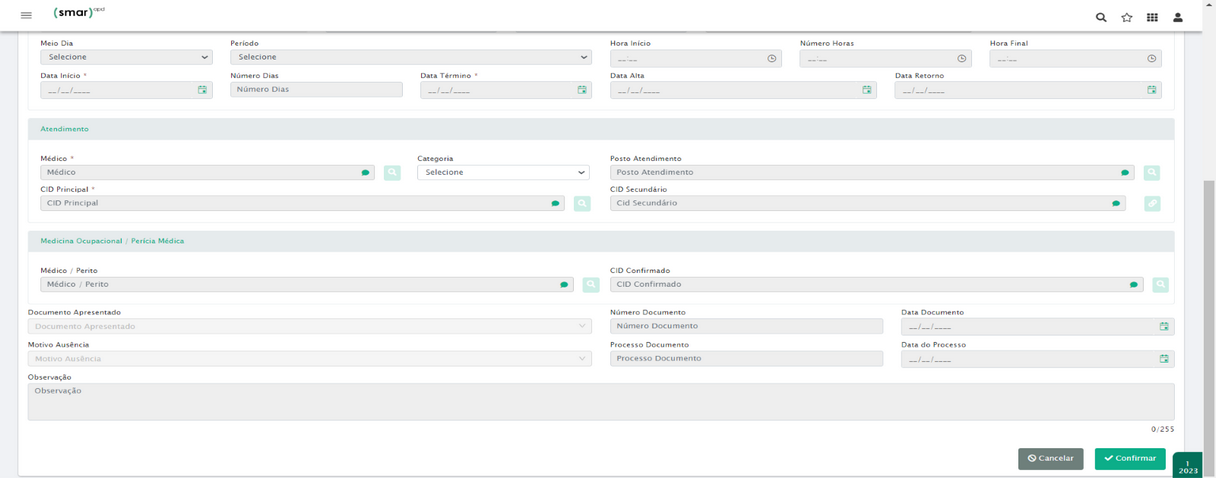This screenshot has width=1216, height=478.
Task: Click search button next to Médico / Perito
Action: pos(591,284)
